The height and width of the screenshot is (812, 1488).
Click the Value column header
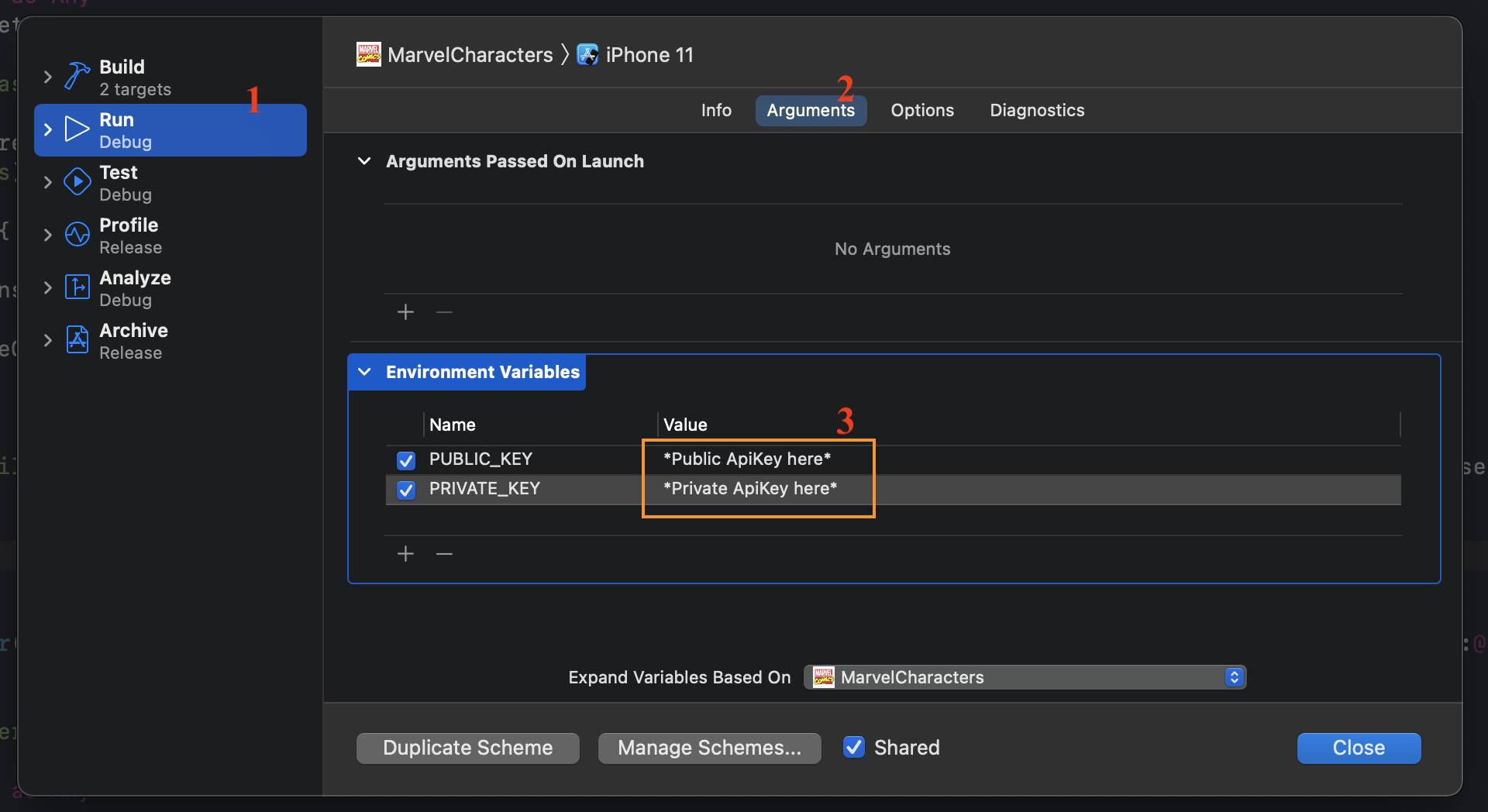pyautogui.click(x=685, y=425)
